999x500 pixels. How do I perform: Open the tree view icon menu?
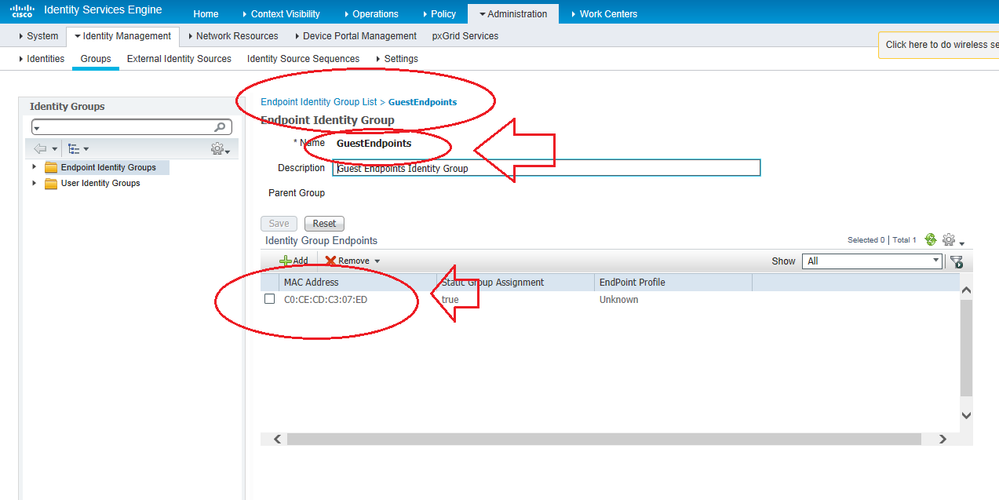tap(78, 149)
